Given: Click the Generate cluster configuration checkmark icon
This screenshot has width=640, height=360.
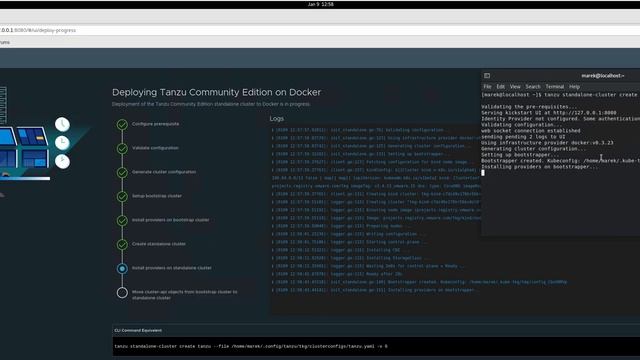Looking at the screenshot, I should 122,173.
